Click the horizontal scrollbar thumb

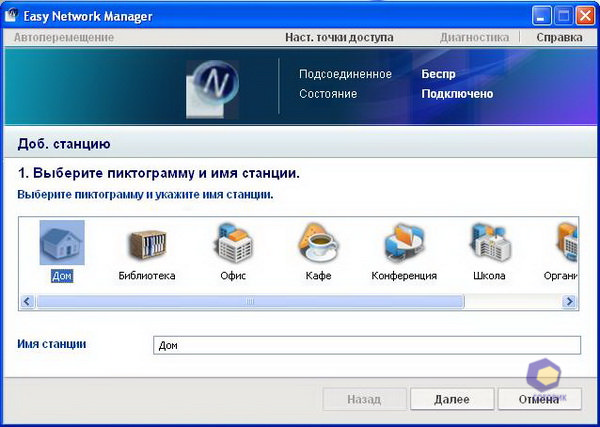point(250,302)
